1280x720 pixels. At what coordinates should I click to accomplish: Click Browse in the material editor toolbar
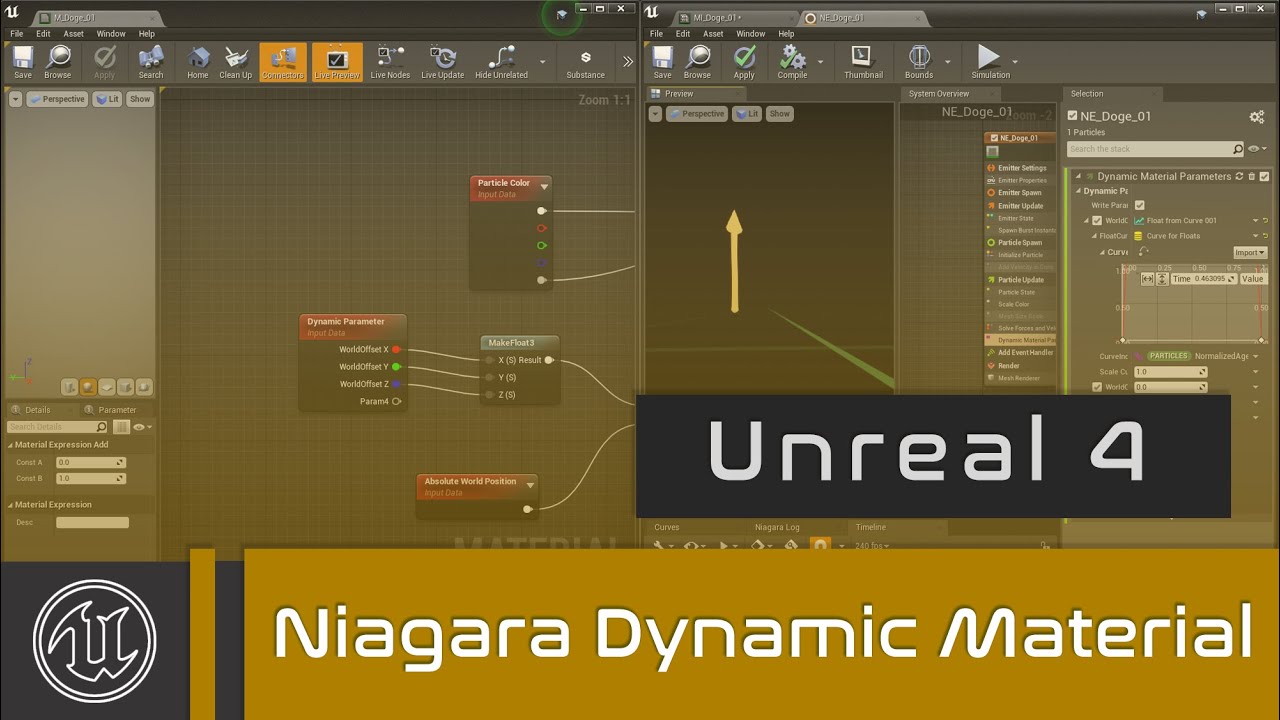57,62
